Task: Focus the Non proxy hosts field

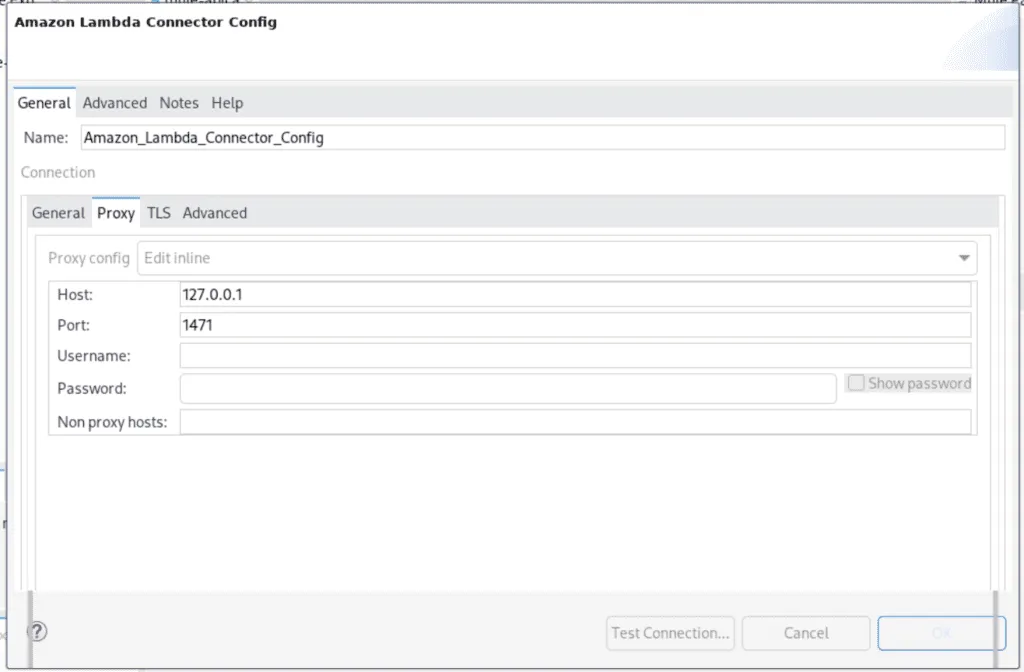Action: coord(574,422)
